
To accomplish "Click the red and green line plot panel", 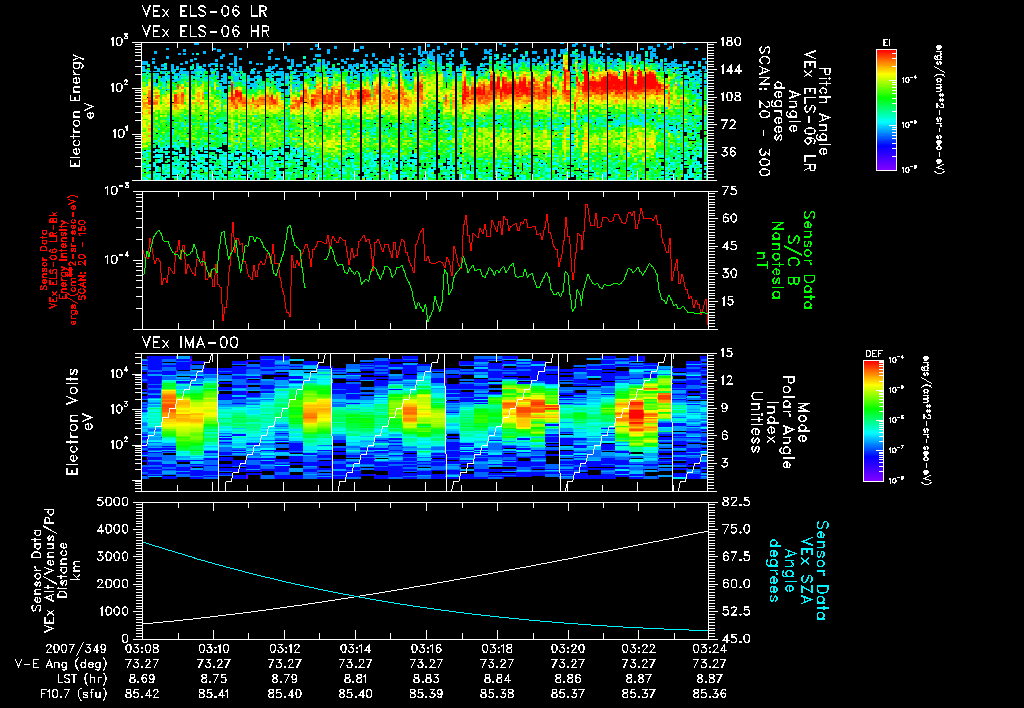I will point(425,260).
